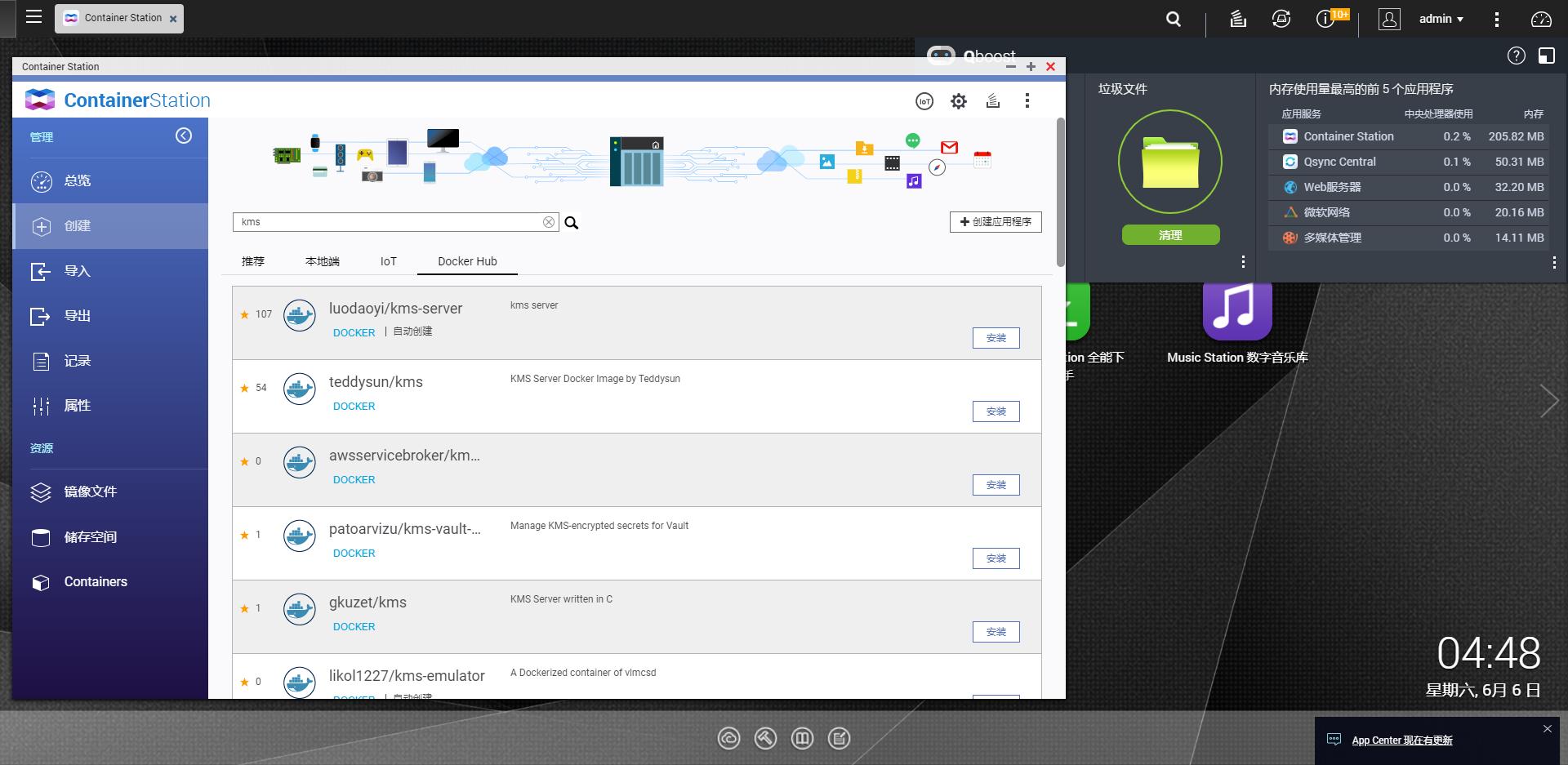Go to 总览 overview in sidebar
Screen dimensions: 1568x765
pyautogui.click(x=110, y=180)
